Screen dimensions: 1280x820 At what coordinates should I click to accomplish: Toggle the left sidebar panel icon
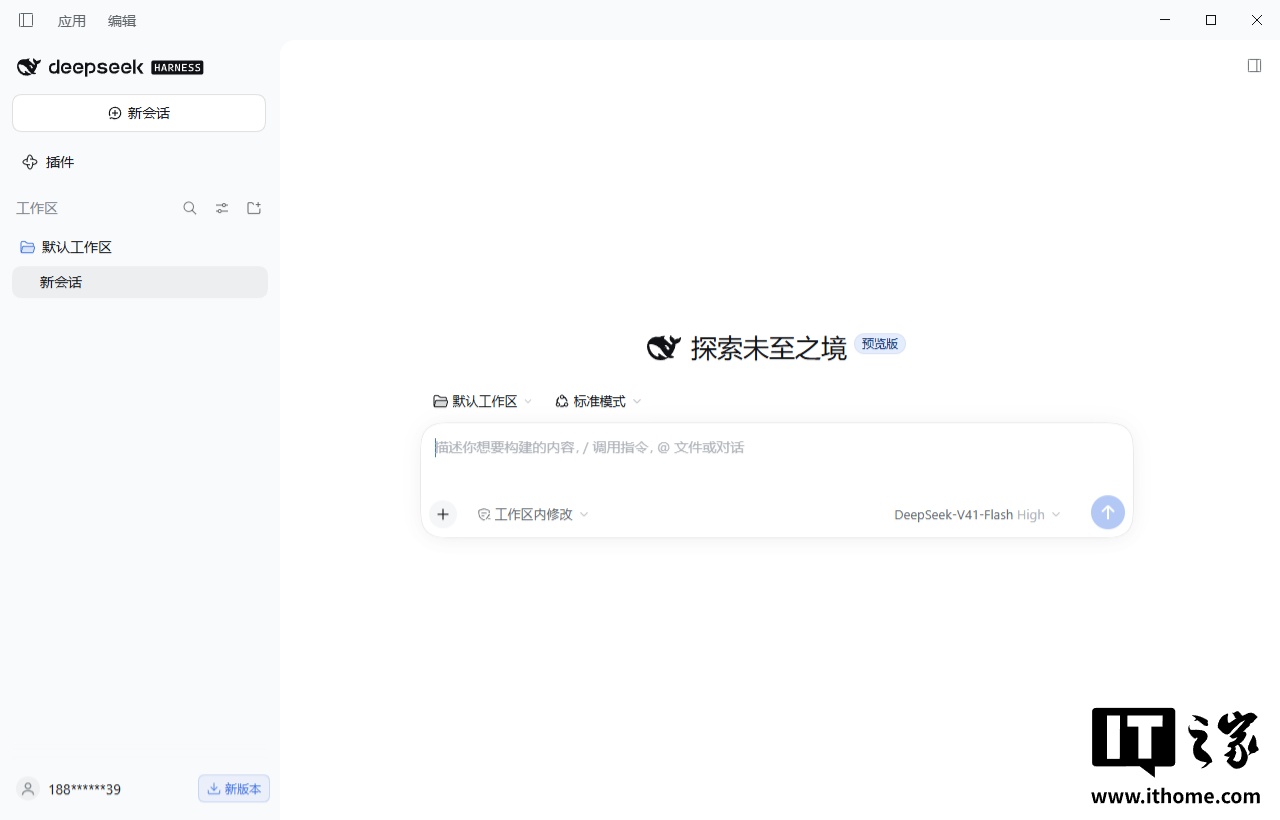pos(26,20)
